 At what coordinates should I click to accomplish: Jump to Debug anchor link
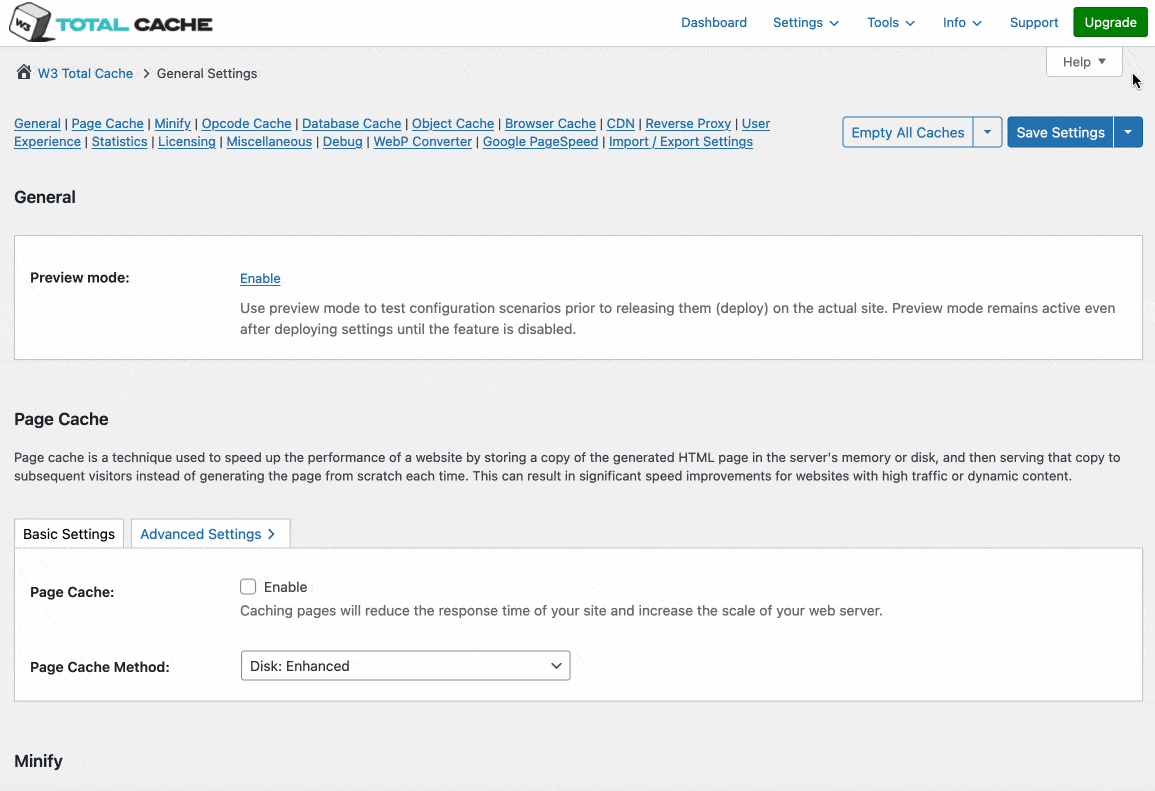[343, 141]
